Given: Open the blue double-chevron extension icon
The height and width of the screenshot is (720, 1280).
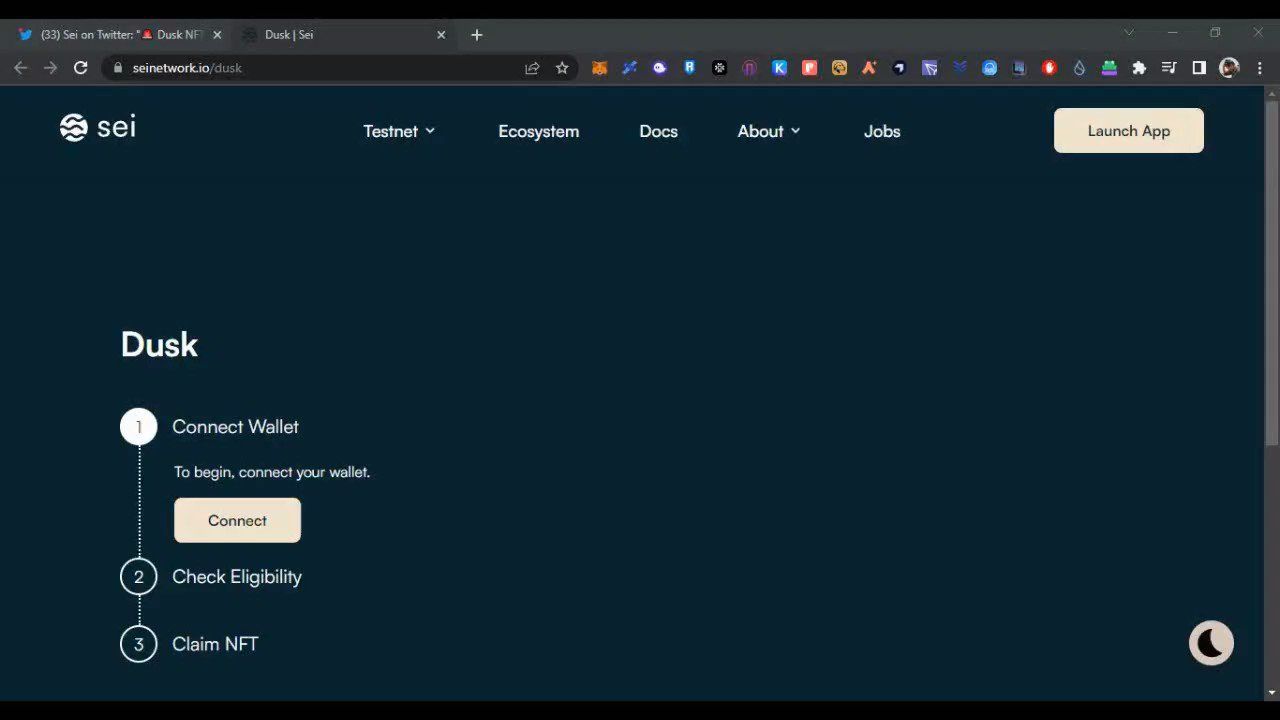Looking at the screenshot, I should tap(959, 68).
